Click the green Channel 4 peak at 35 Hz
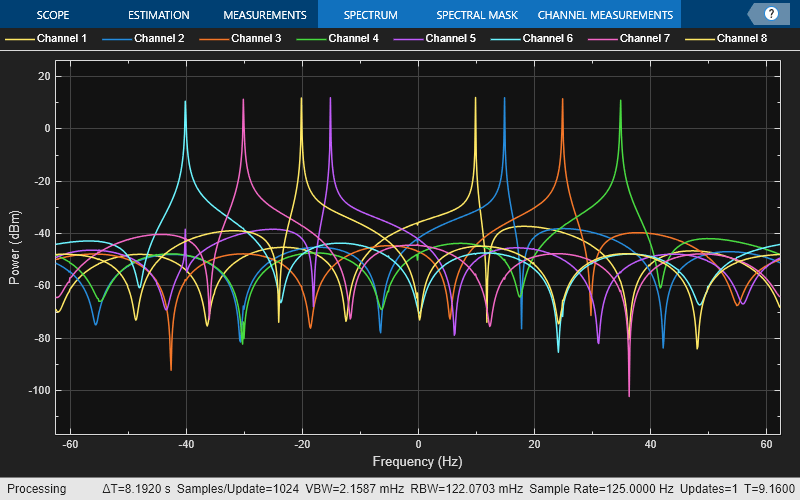800x500 pixels. (620, 101)
